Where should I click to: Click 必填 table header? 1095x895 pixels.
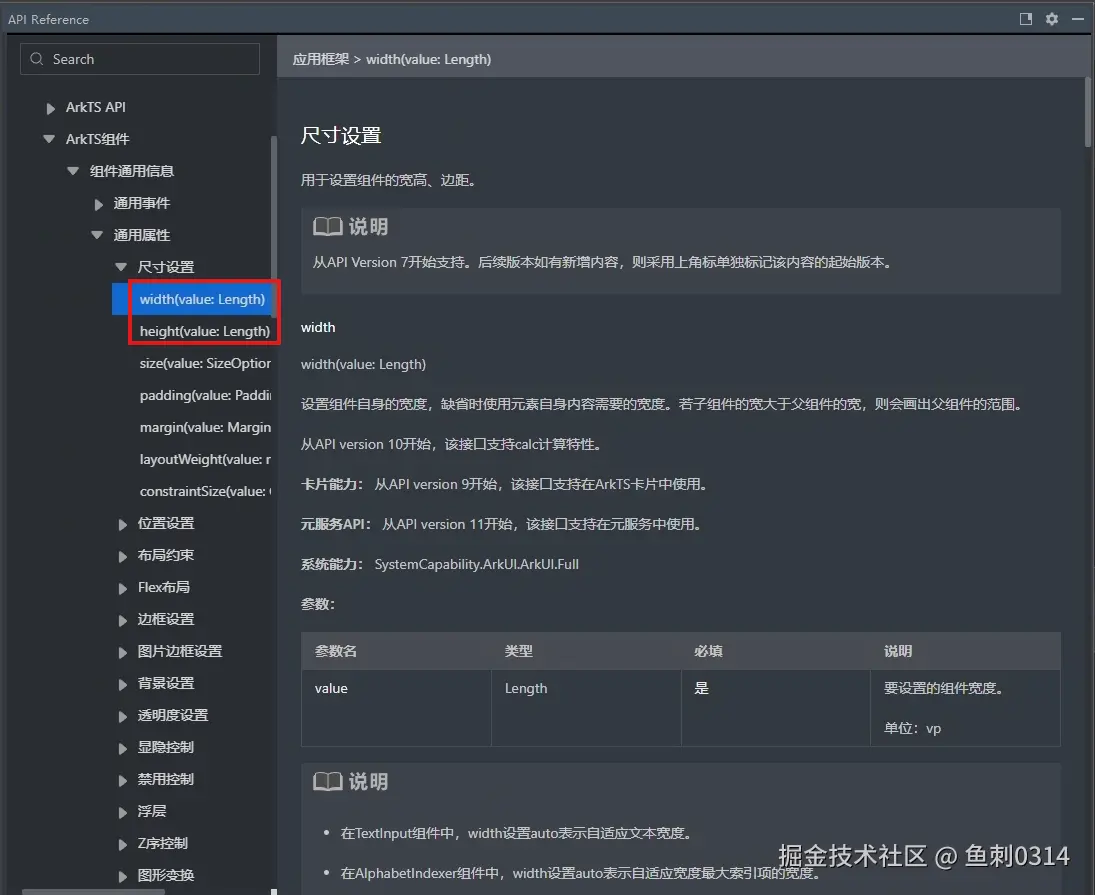coord(708,651)
